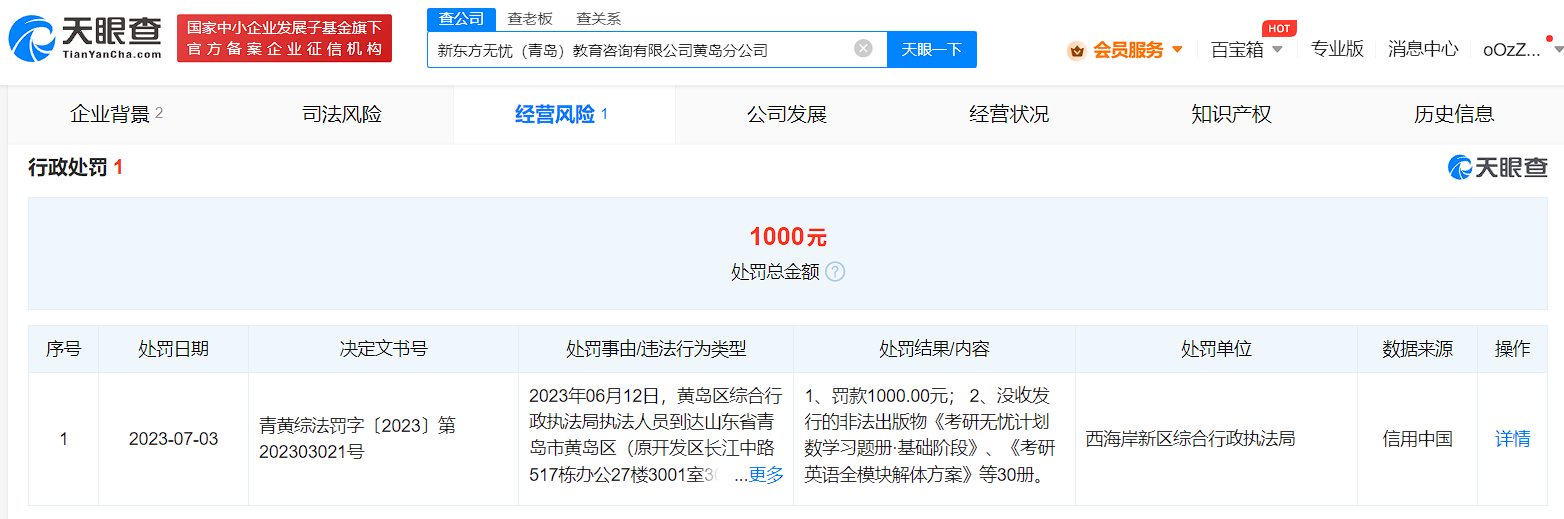This screenshot has height=519, width=1564.
Task: Click the 天眼一下 search button
Action: point(932,49)
